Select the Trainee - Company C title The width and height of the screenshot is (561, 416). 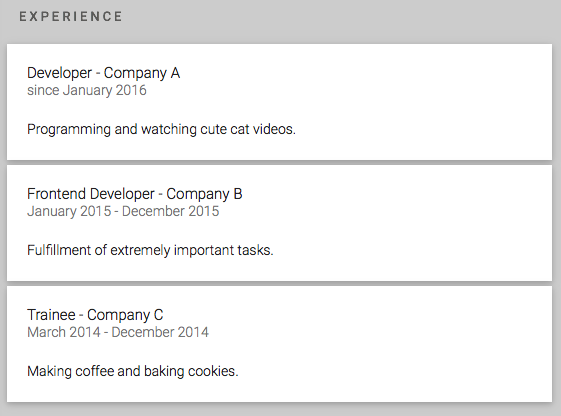[95, 315]
